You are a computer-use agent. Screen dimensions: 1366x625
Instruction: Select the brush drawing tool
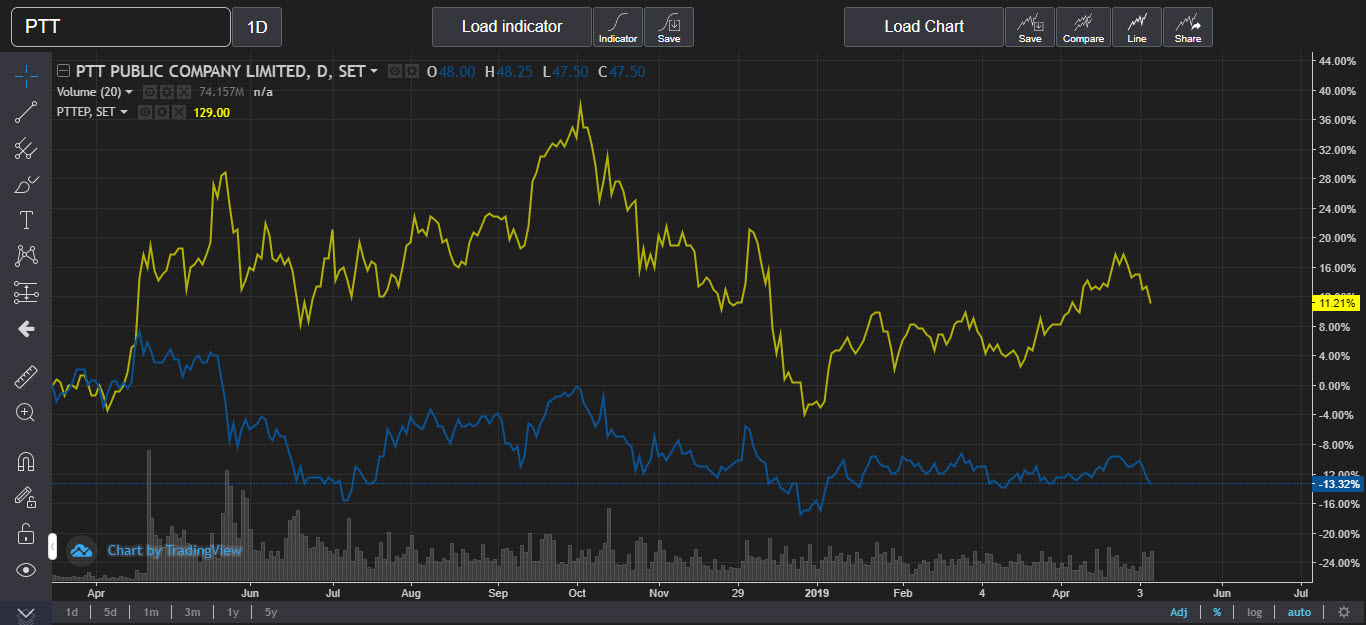[x=26, y=184]
